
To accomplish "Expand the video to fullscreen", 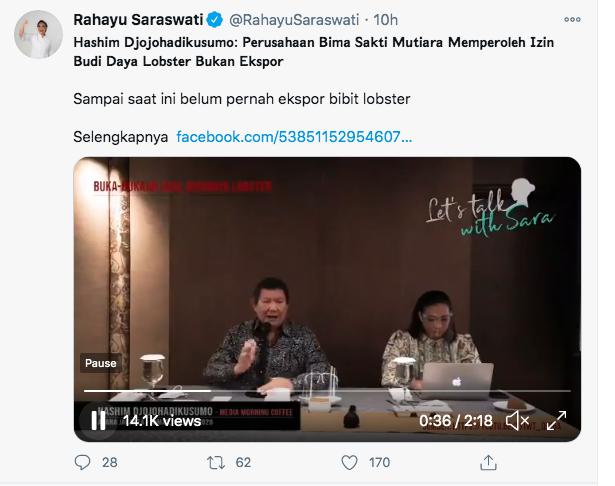I will pyautogui.click(x=557, y=420).
